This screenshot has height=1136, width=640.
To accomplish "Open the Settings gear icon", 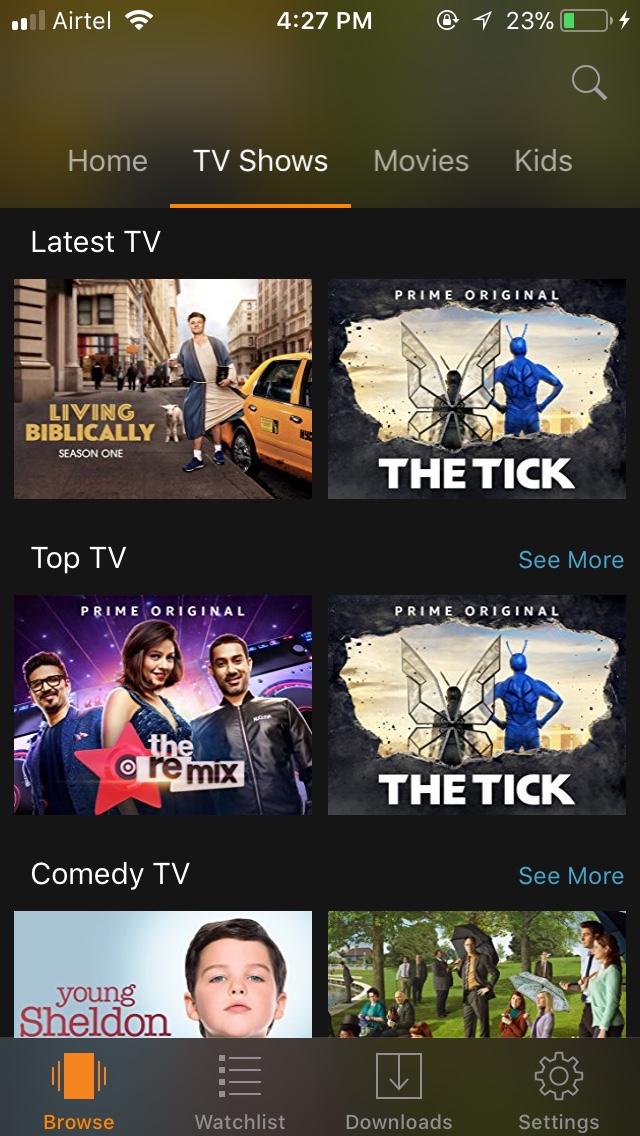I will [559, 1076].
